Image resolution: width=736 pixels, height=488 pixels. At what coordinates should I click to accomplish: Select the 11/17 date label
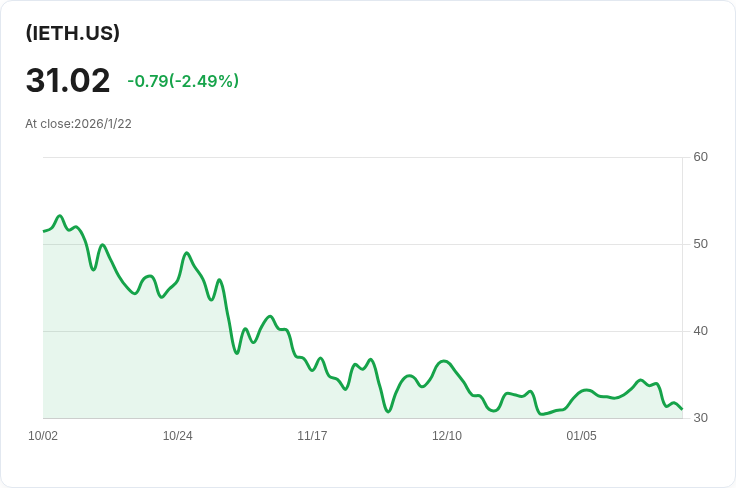pyautogui.click(x=312, y=436)
